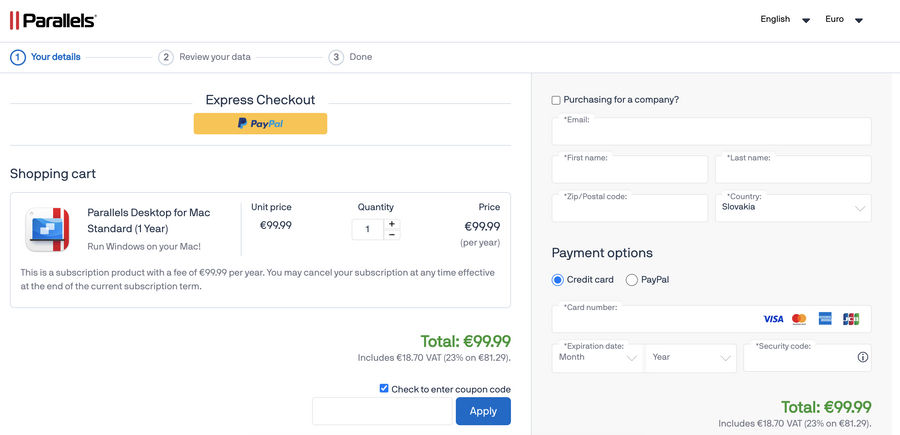
Task: Open the English language dropdown
Action: tap(784, 20)
